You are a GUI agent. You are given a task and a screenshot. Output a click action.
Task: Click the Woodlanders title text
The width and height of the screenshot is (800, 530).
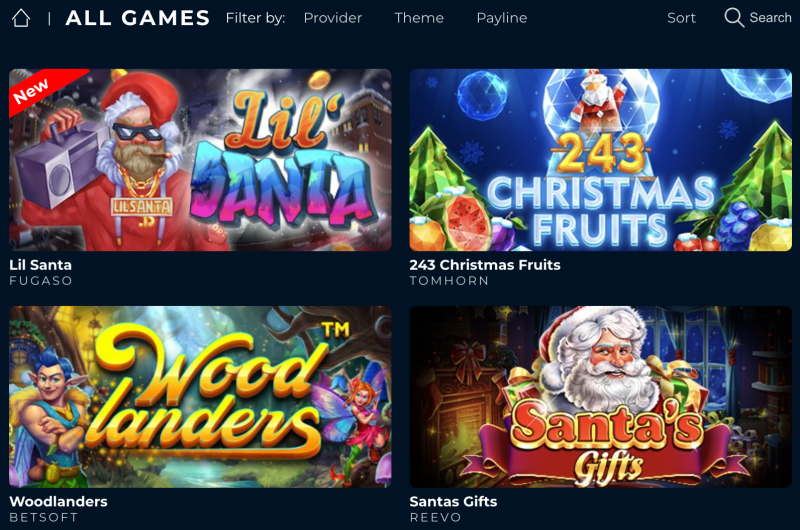[x=58, y=501]
